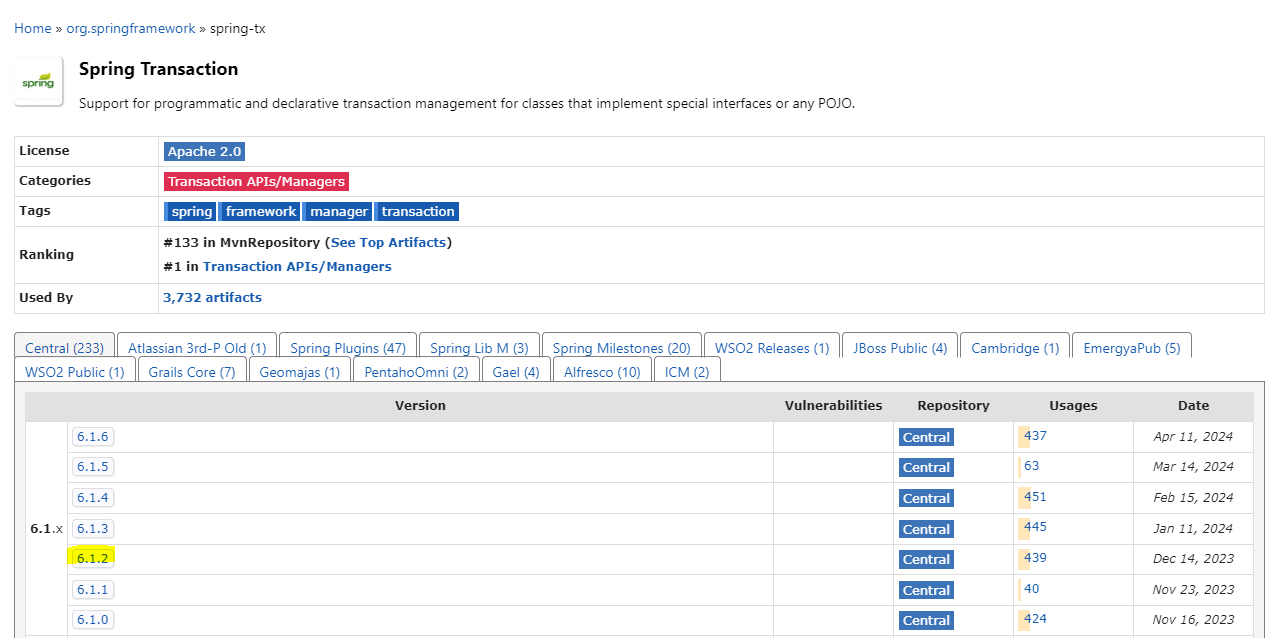Switch to Atlassian 3rd-P Old tab

(197, 348)
